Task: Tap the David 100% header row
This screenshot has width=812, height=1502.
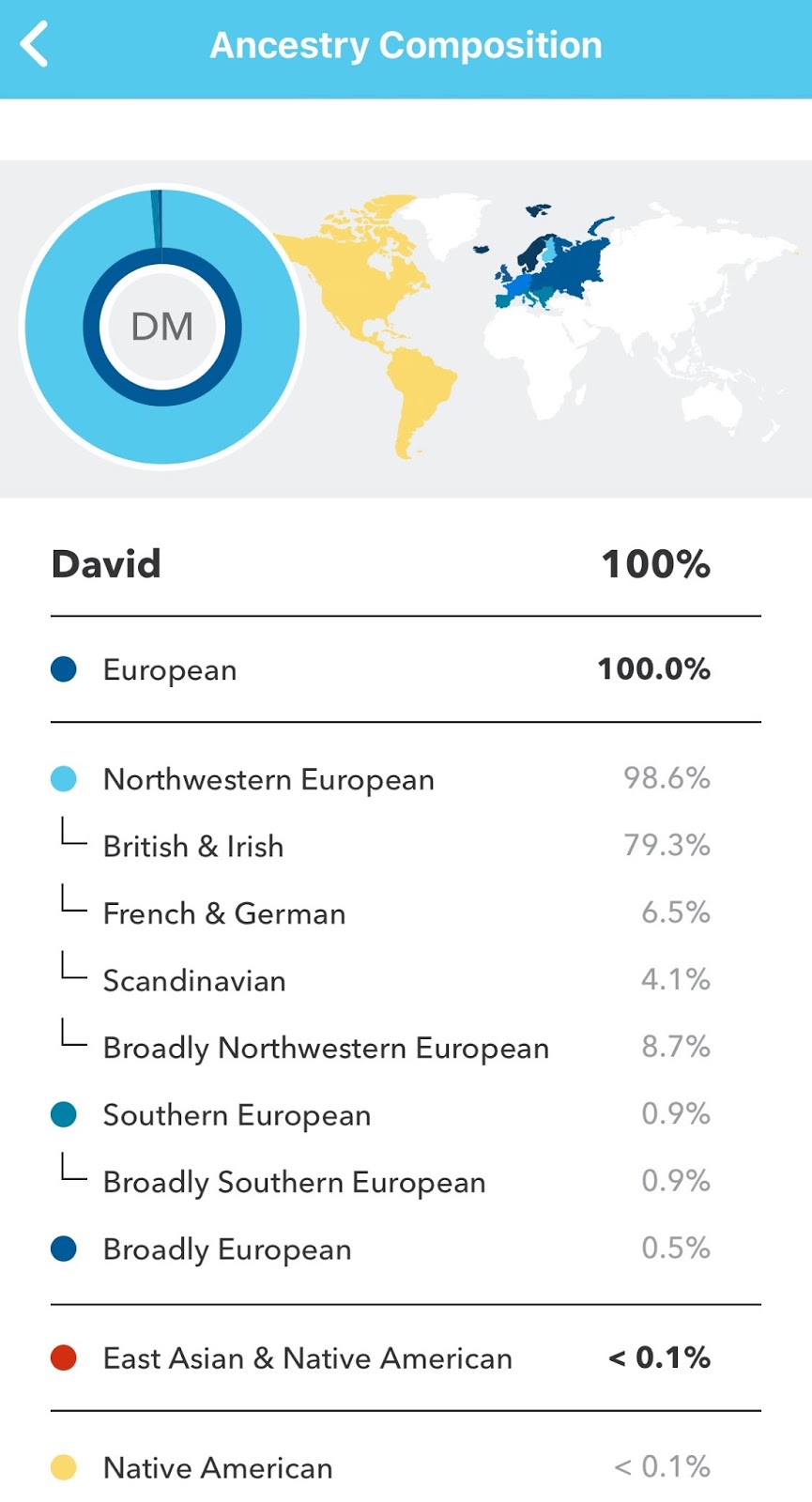Action: (x=380, y=564)
